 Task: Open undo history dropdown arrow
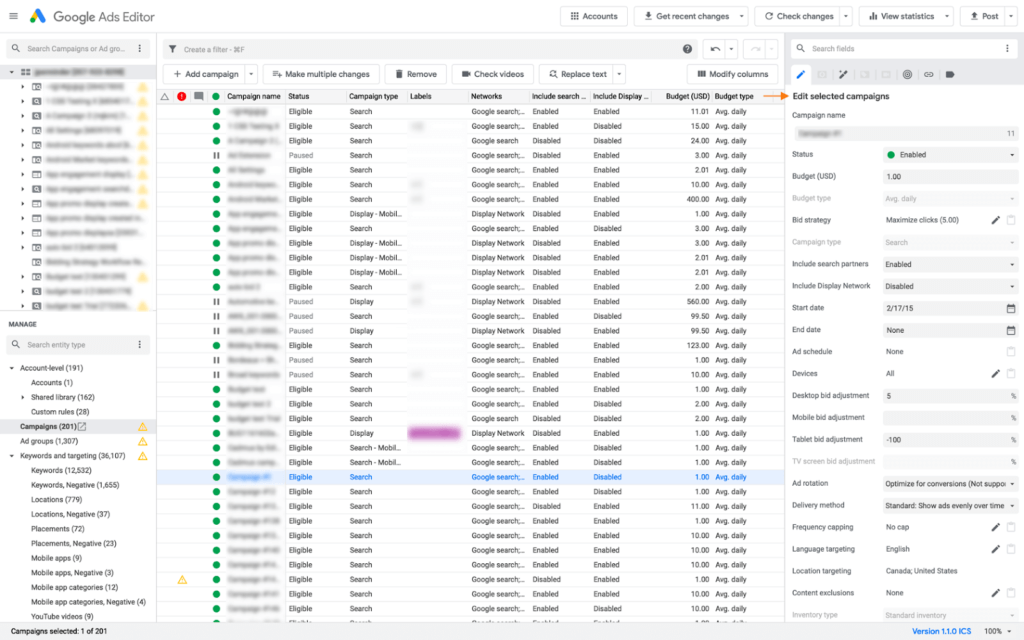tap(731, 49)
